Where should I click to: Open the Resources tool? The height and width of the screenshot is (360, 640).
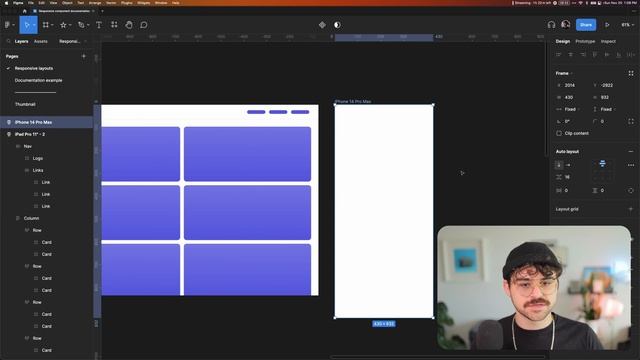click(114, 25)
